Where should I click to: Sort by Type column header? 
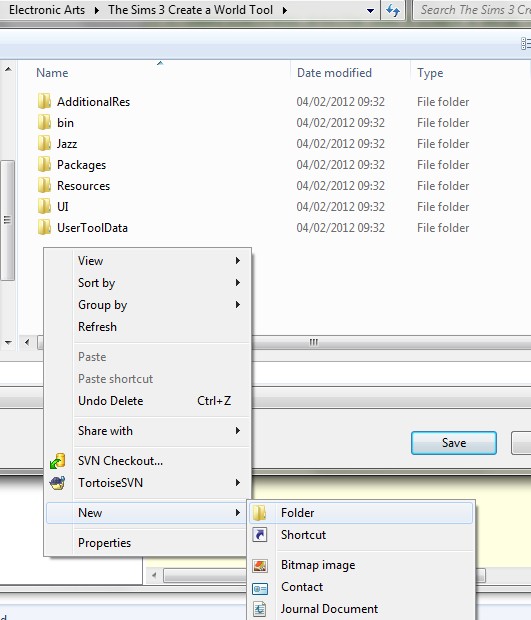coord(430,73)
